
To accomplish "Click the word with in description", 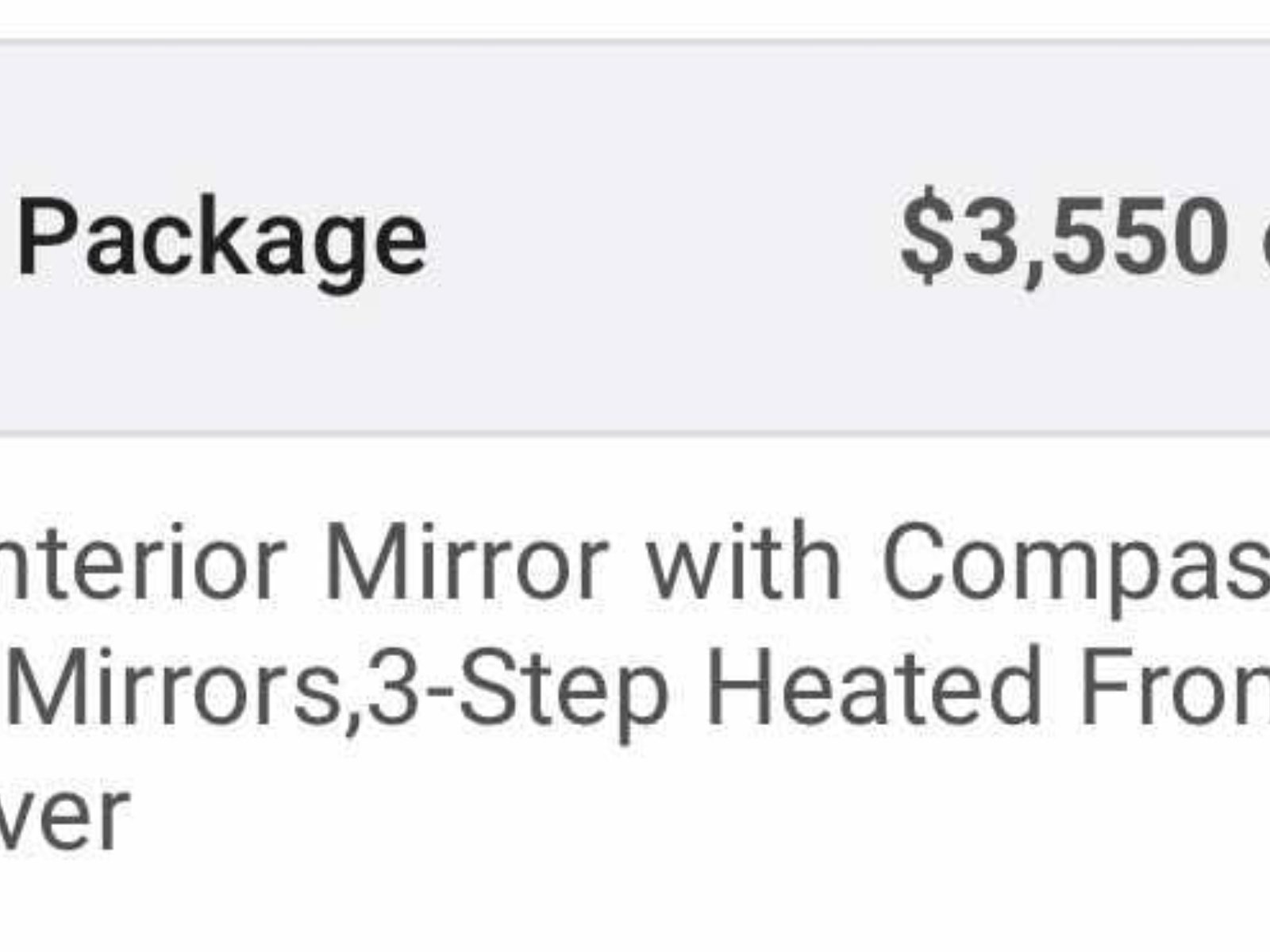I will (x=744, y=563).
